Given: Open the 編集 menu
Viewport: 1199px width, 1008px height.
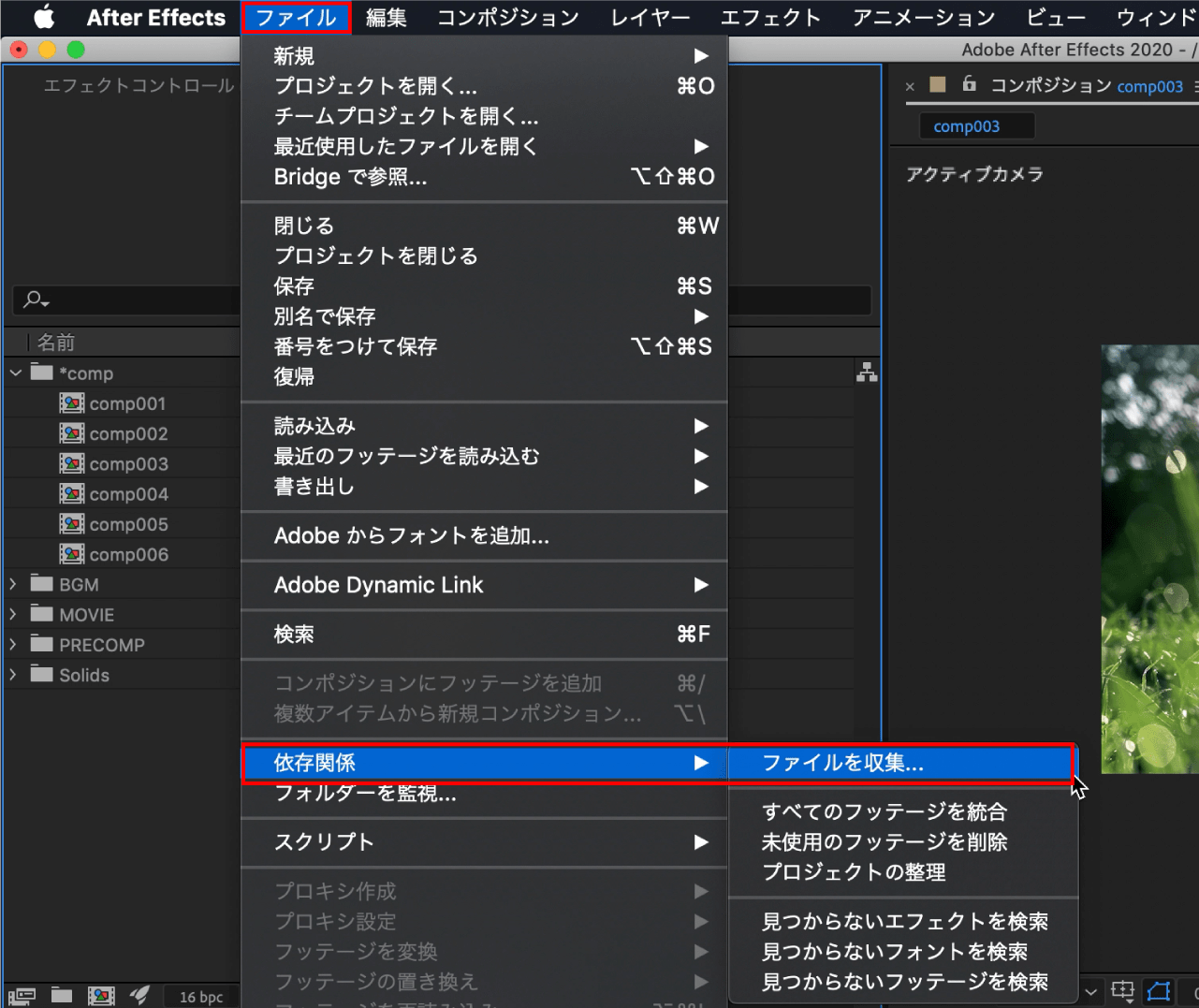Looking at the screenshot, I should pyautogui.click(x=387, y=18).
